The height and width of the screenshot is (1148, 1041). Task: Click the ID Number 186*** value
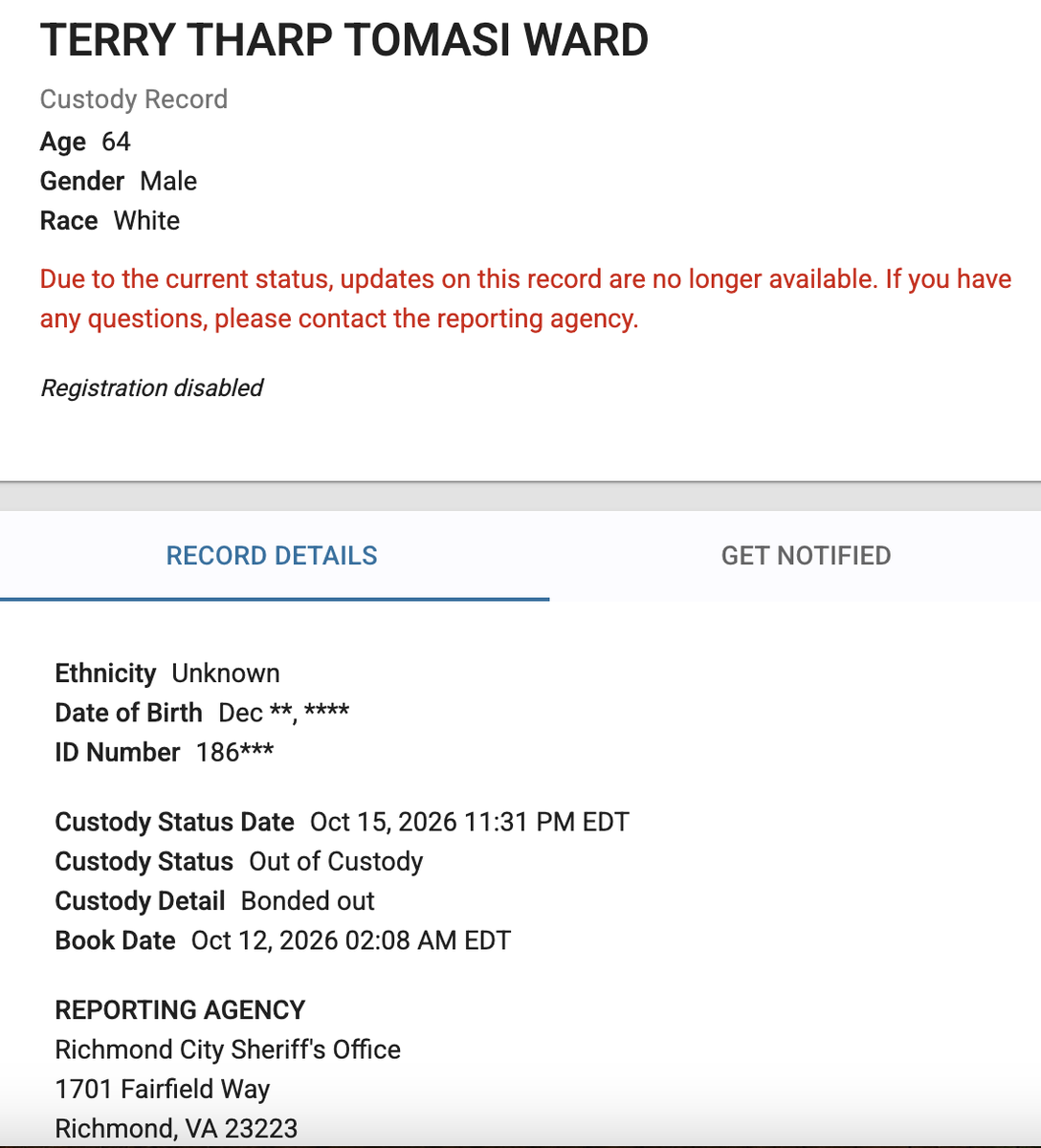tap(235, 752)
